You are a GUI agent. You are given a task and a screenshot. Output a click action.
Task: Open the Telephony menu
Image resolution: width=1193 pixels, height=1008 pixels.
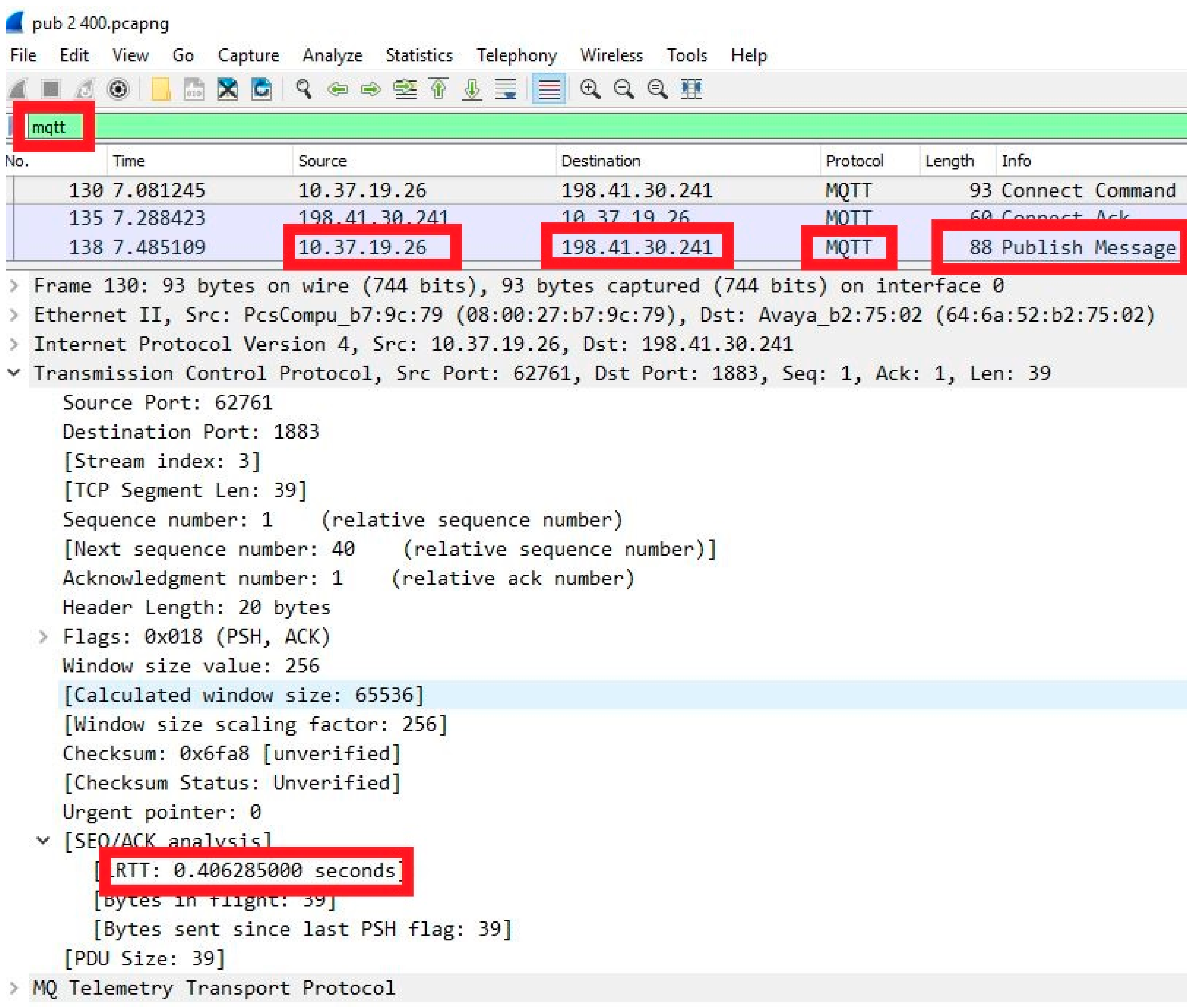click(516, 55)
